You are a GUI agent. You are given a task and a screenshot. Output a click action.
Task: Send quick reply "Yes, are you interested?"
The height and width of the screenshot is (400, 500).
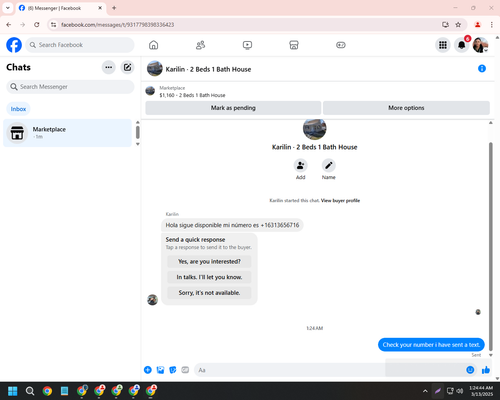tap(209, 262)
